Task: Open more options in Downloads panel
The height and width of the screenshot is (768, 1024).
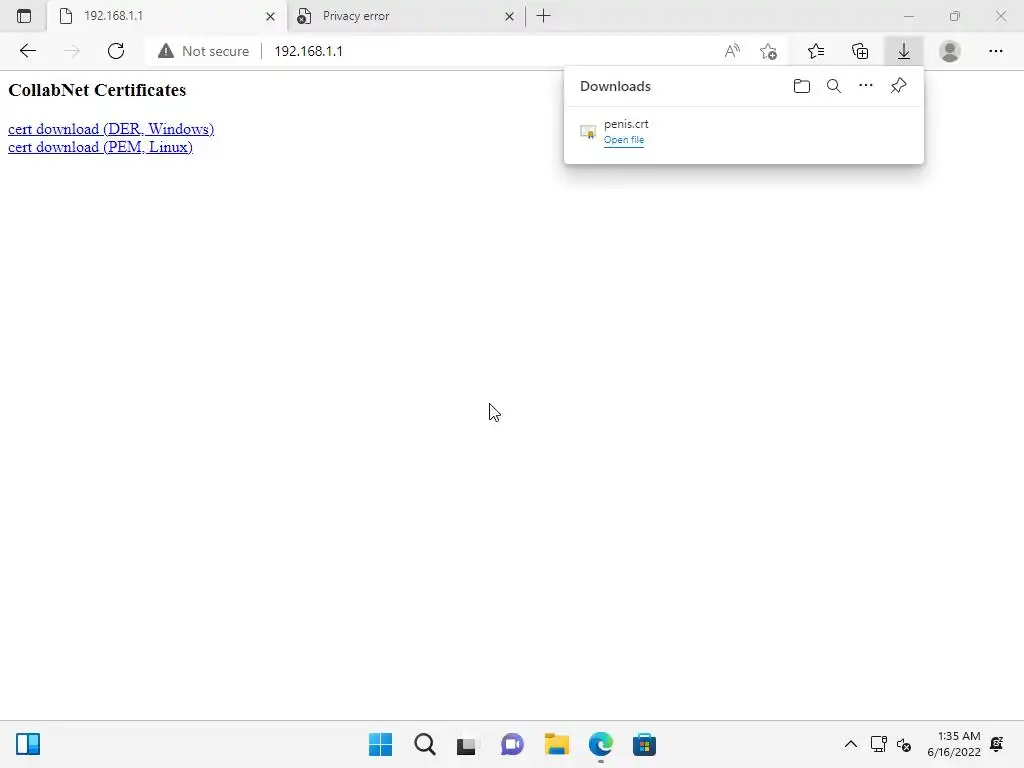Action: [866, 86]
